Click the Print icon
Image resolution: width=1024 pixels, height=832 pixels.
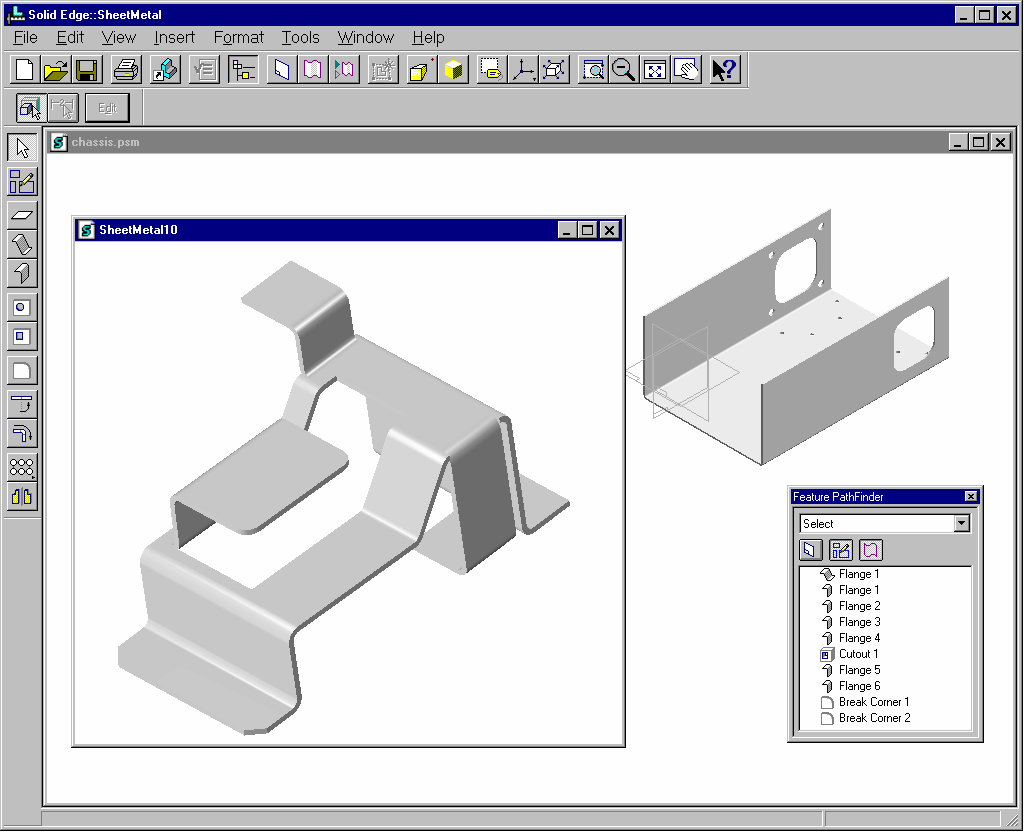126,70
